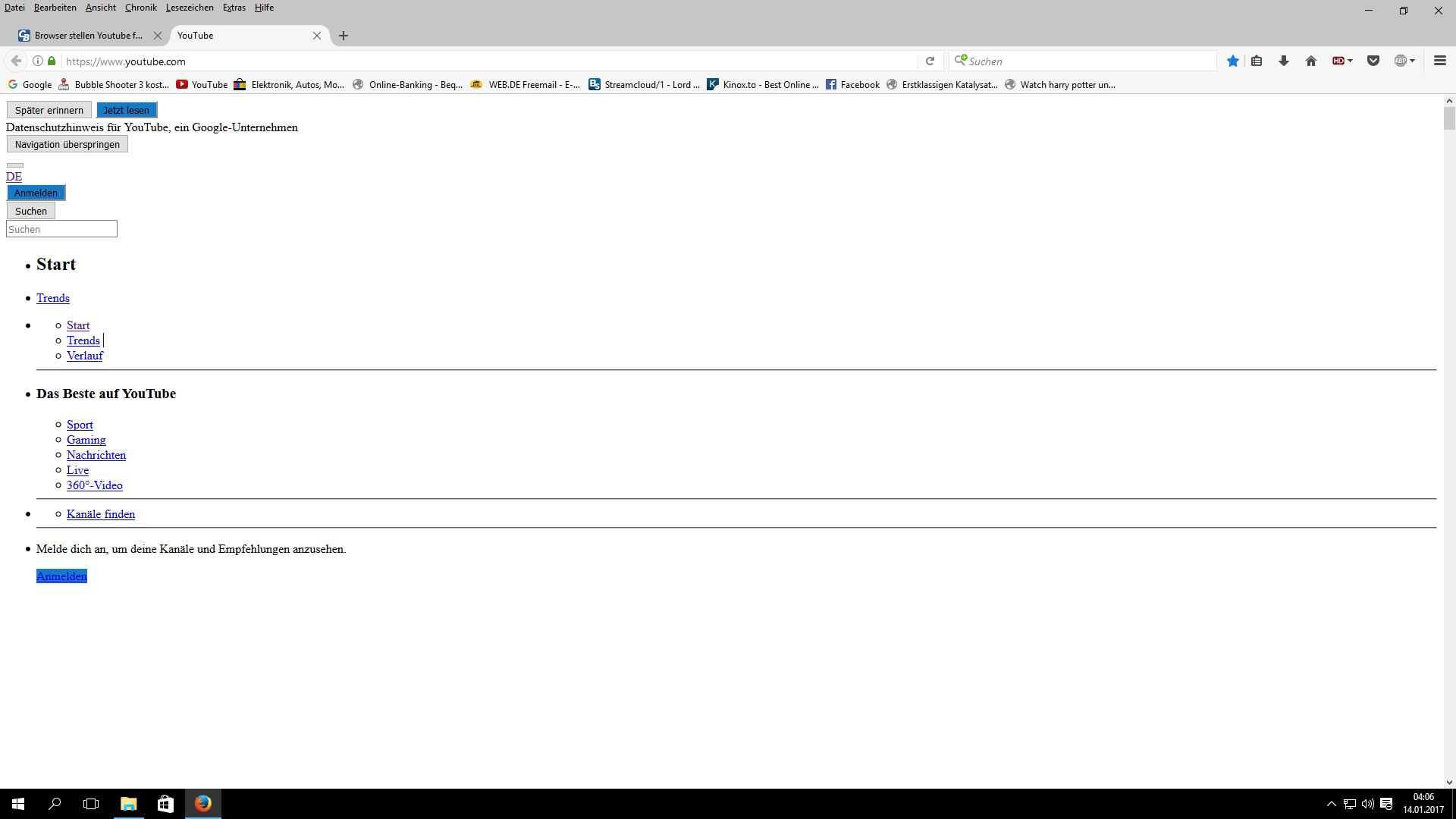
Task: Show hidden system tray icons chevron
Action: pyautogui.click(x=1331, y=804)
